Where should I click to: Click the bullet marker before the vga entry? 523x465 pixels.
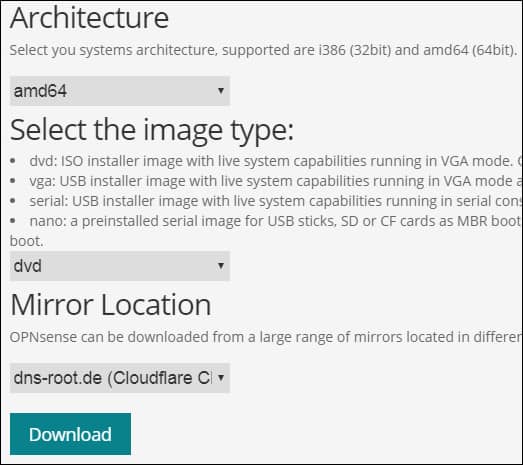[x=13, y=181]
